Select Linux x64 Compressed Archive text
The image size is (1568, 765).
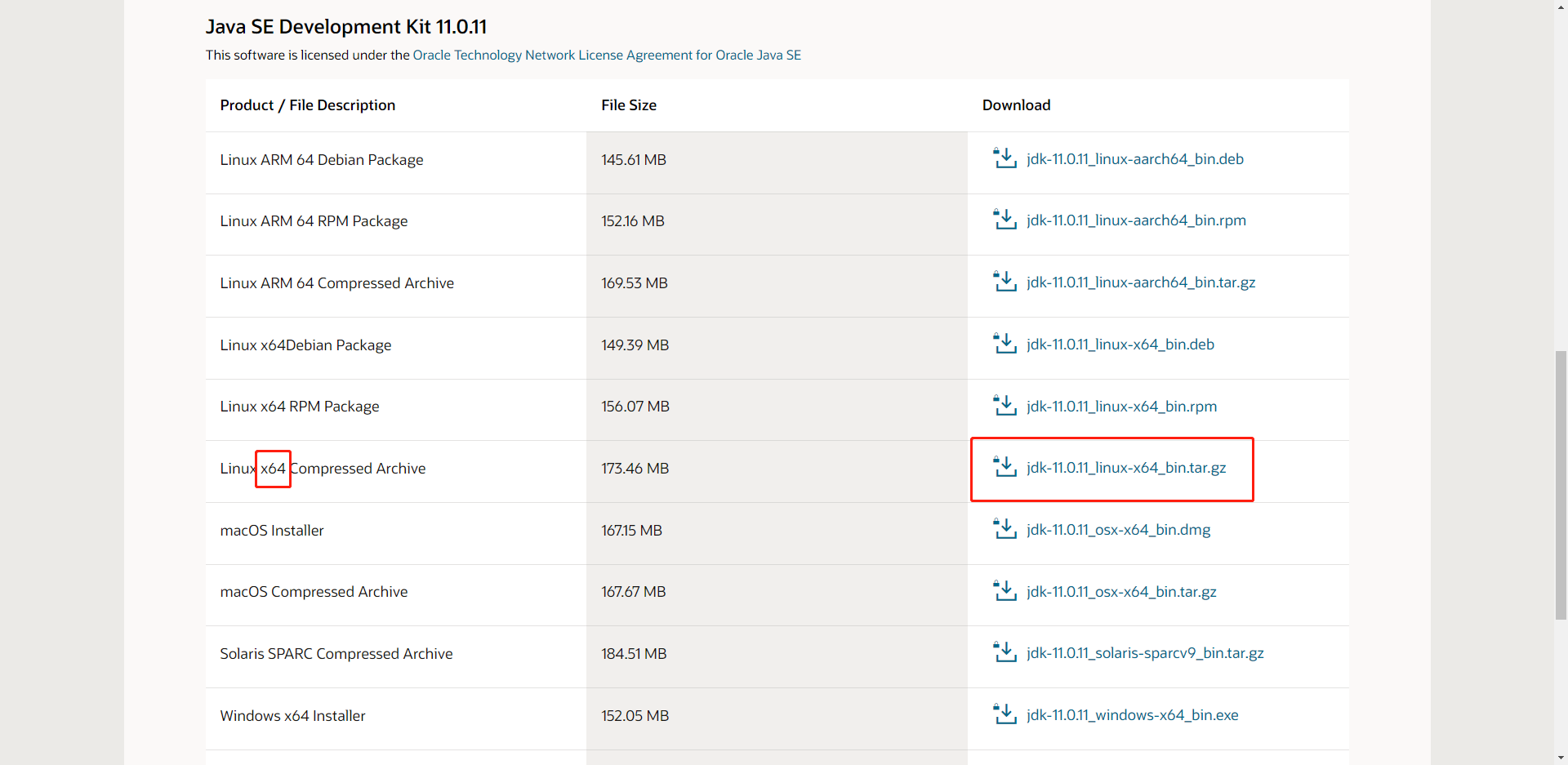pos(323,469)
